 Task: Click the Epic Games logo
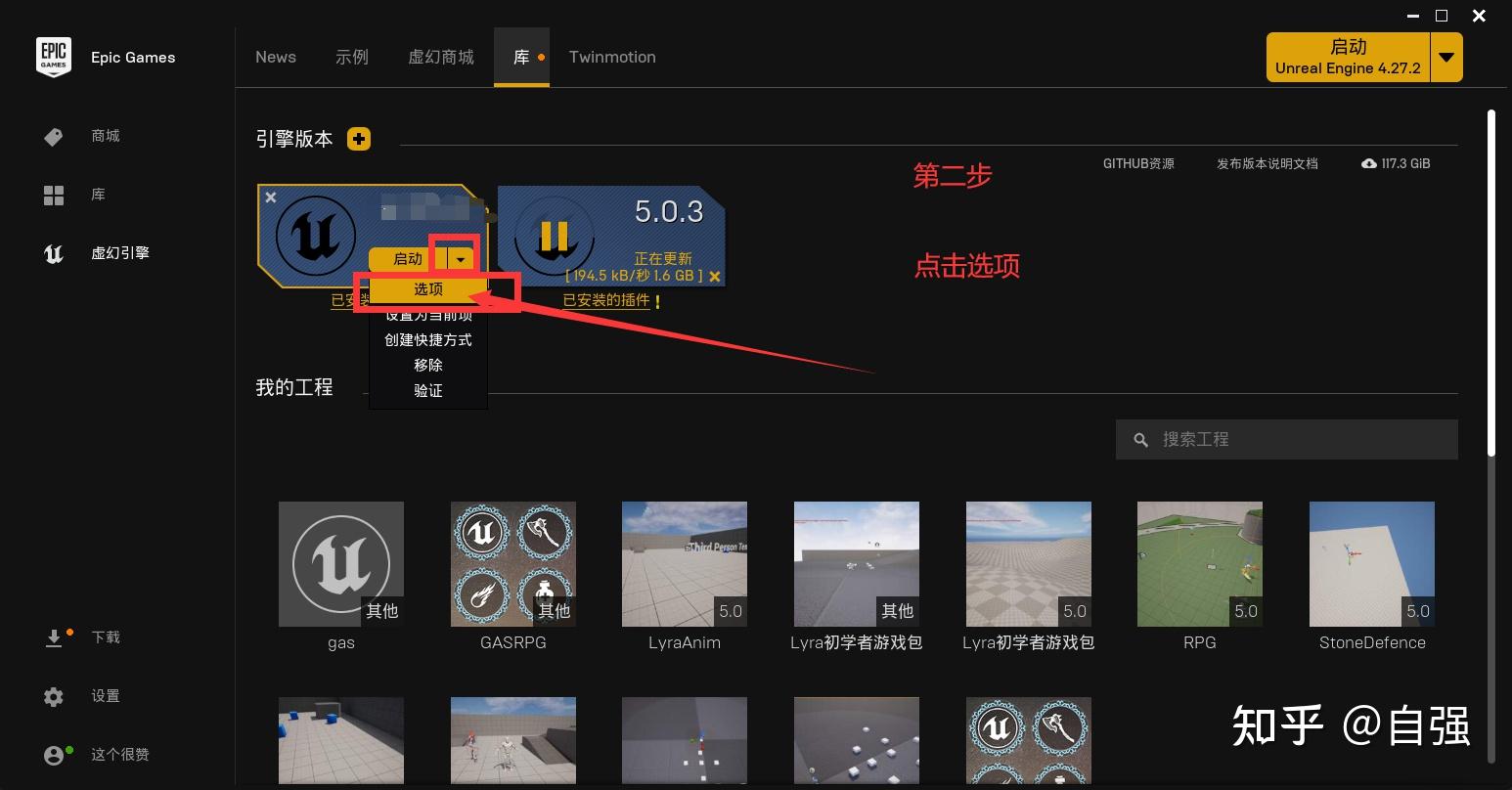coord(54,57)
